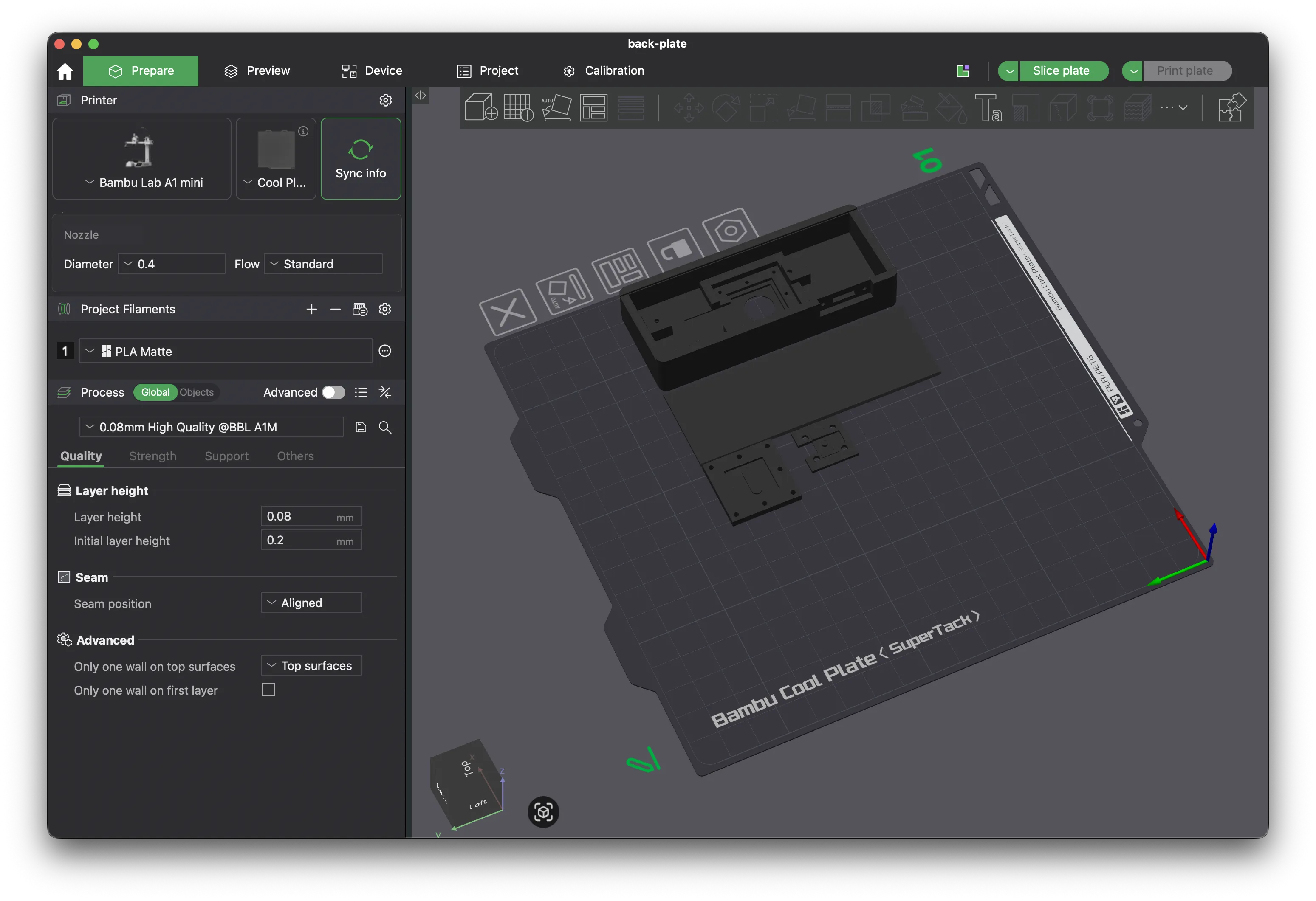The image size is (1316, 901).
Task: Switch Process scope to Objects
Action: [x=197, y=392]
